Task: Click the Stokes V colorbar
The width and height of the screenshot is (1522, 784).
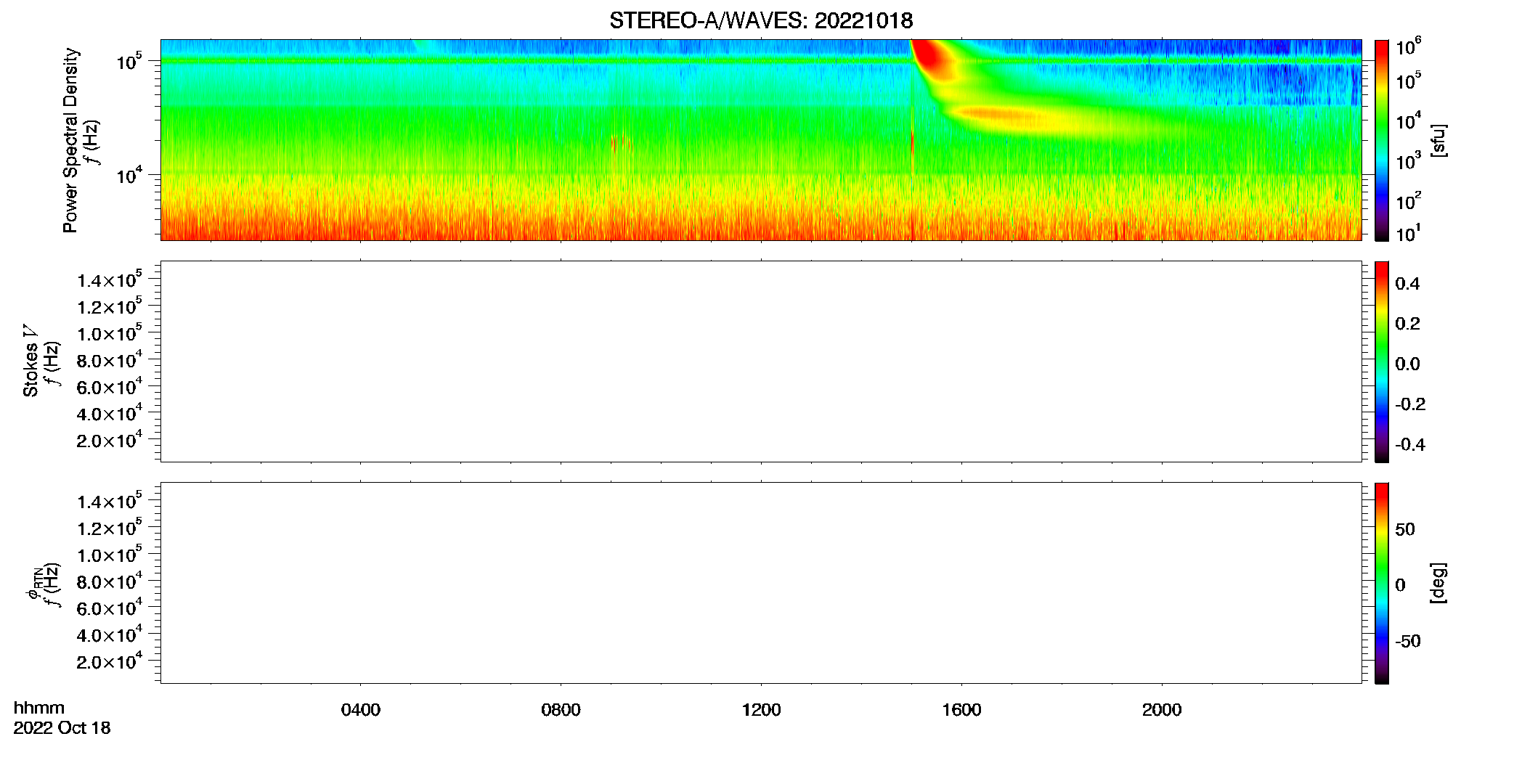Action: (x=1382, y=362)
